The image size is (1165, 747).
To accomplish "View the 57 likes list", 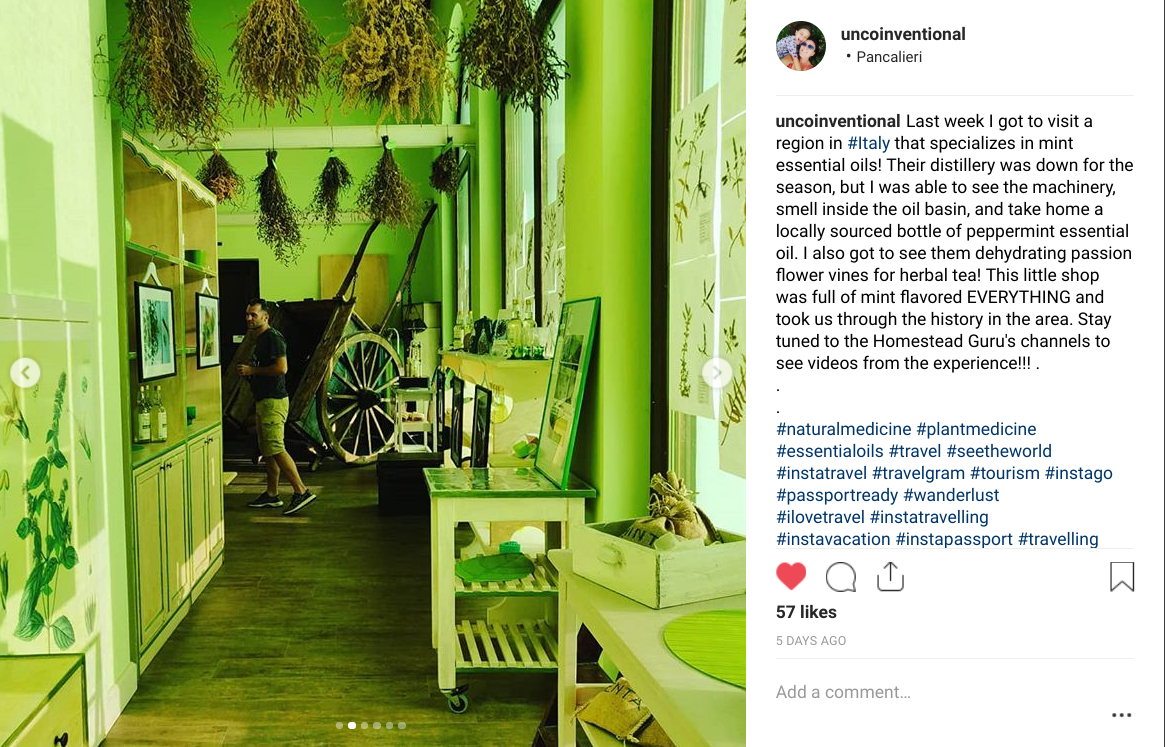I will (806, 612).
